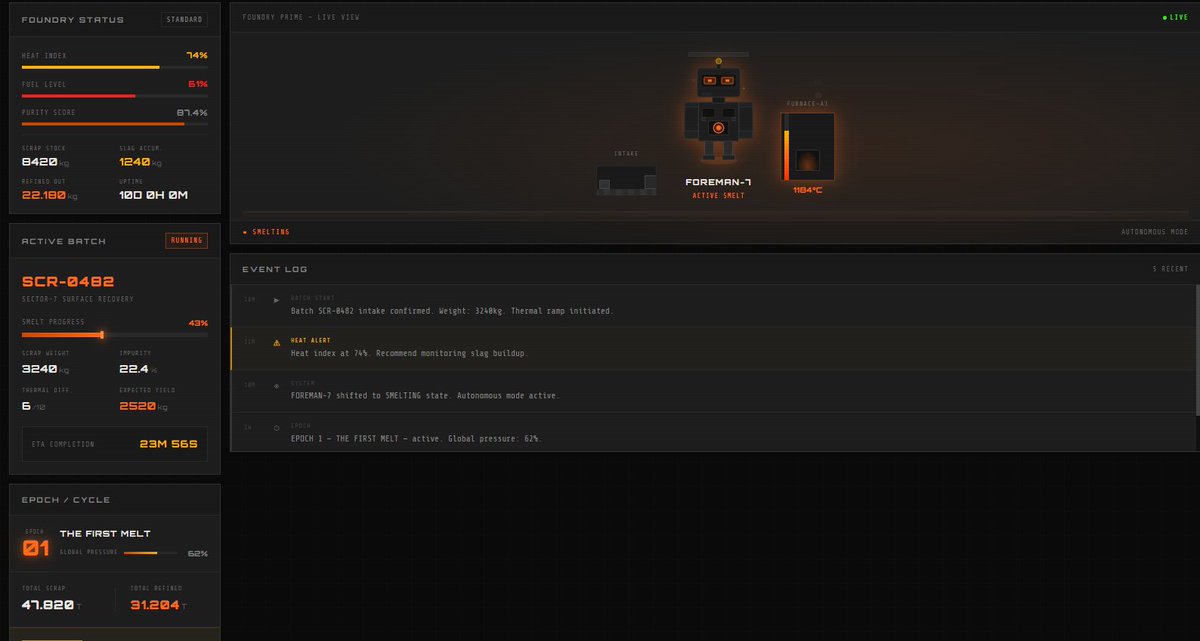Click the uptime value 10D 0H 0M

tap(153, 195)
